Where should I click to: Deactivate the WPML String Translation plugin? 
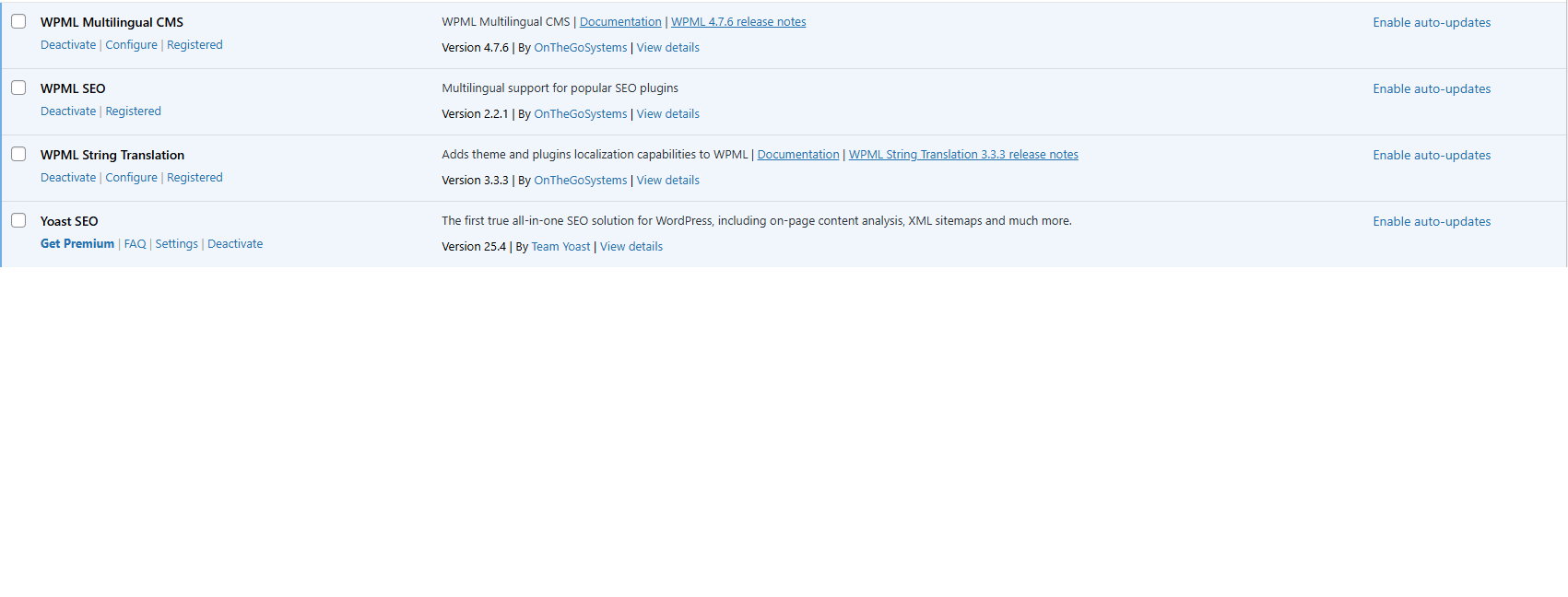[x=68, y=178]
